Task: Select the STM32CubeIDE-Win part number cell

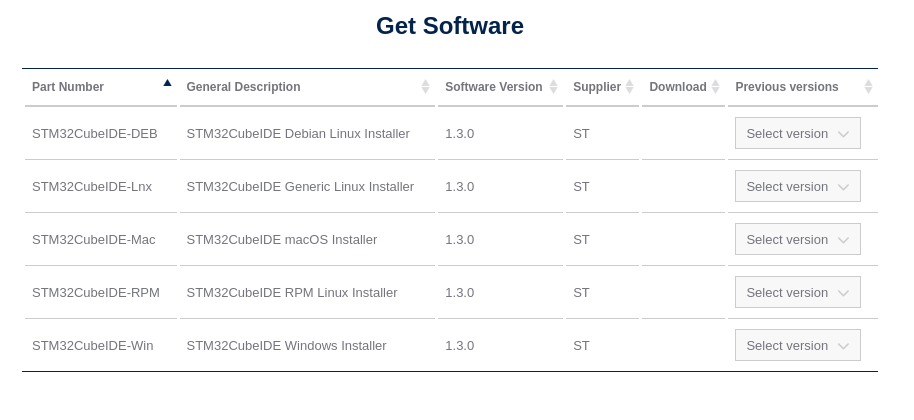Action: click(93, 346)
